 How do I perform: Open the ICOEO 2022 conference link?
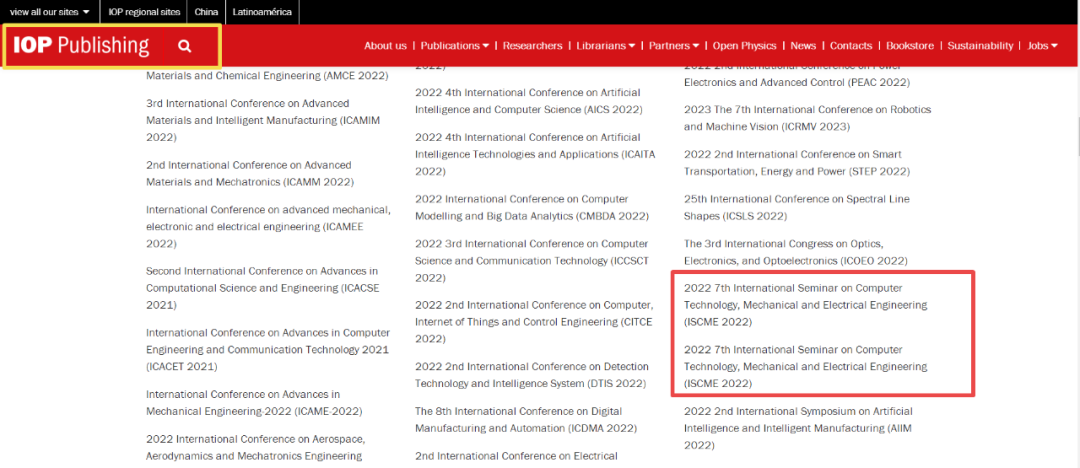pyautogui.click(x=796, y=252)
